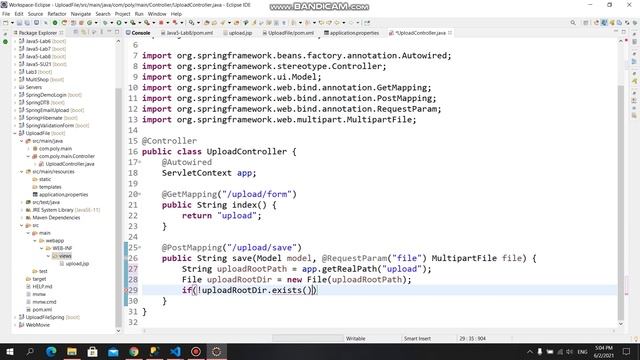Open Bandicam recorder from taskbar

click(x=196, y=351)
